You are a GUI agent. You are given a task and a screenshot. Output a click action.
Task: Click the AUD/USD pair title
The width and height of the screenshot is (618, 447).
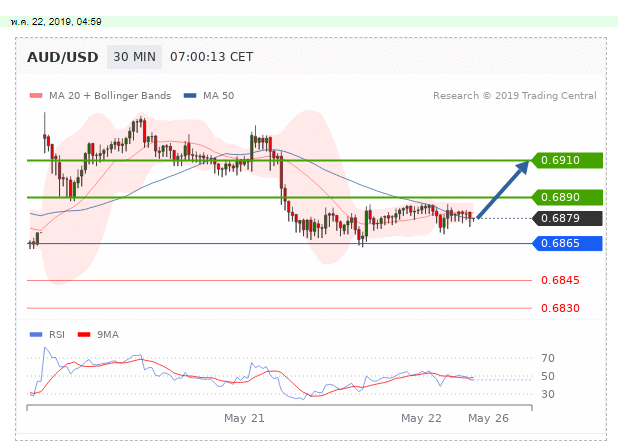[x=63, y=57]
